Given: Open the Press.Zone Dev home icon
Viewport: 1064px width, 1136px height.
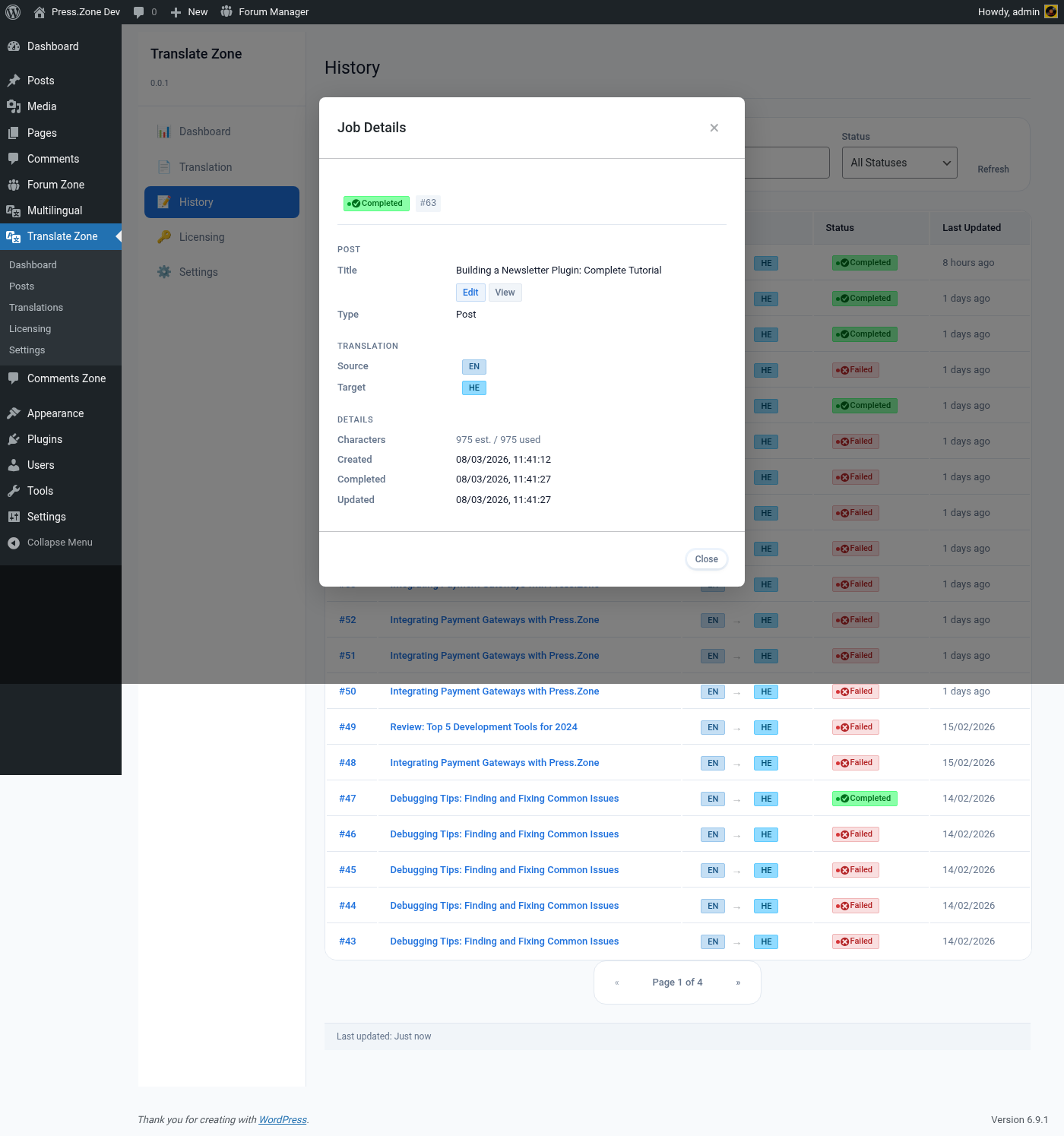Looking at the screenshot, I should [x=40, y=12].
